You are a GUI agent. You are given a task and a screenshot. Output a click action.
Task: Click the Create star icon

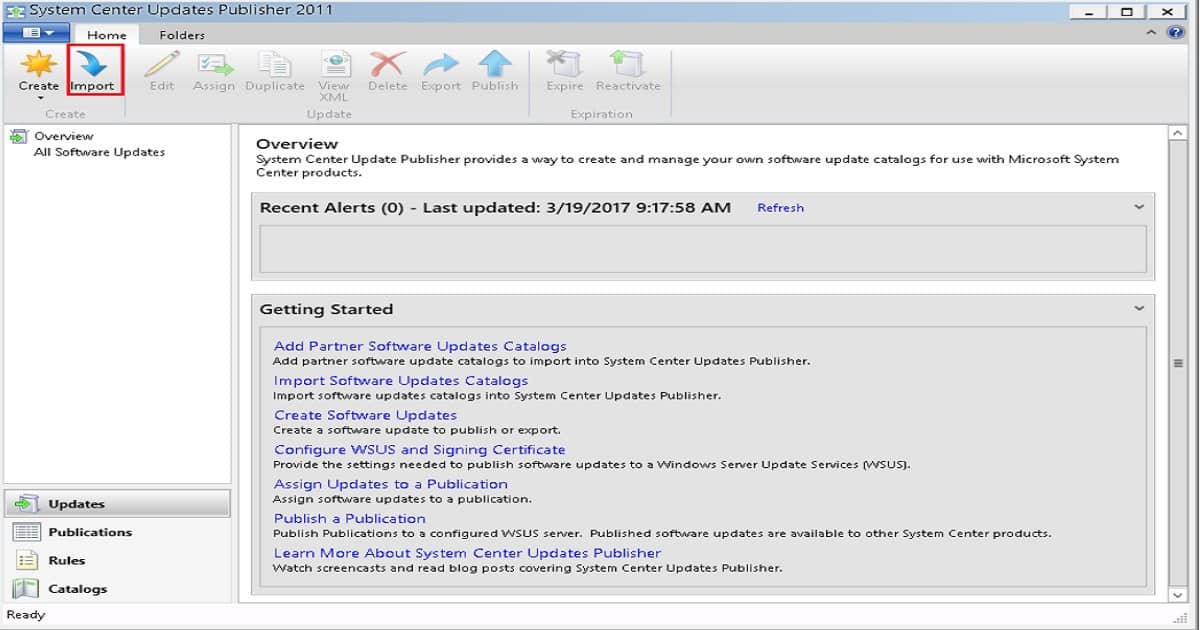[x=39, y=63]
